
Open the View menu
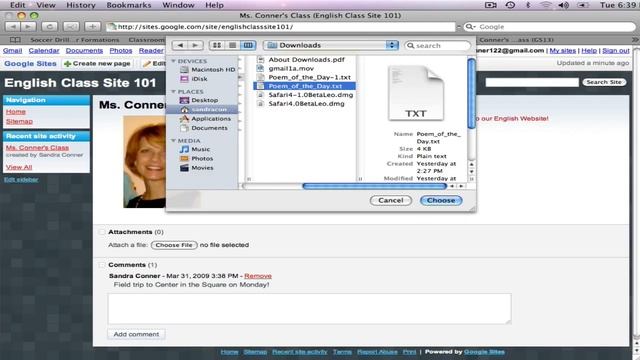(46, 5)
